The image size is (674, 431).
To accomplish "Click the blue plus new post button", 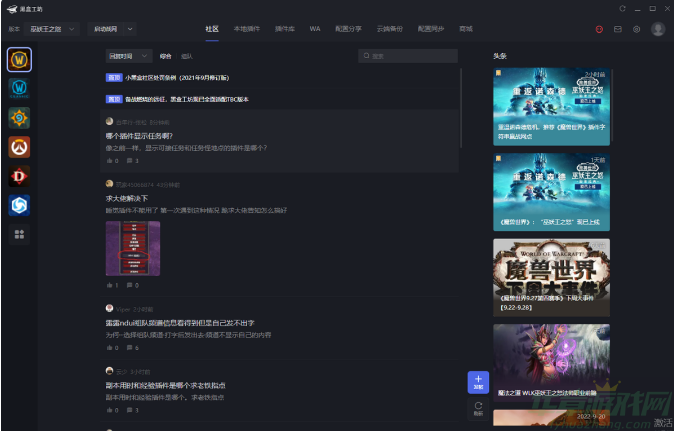I will coord(478,382).
